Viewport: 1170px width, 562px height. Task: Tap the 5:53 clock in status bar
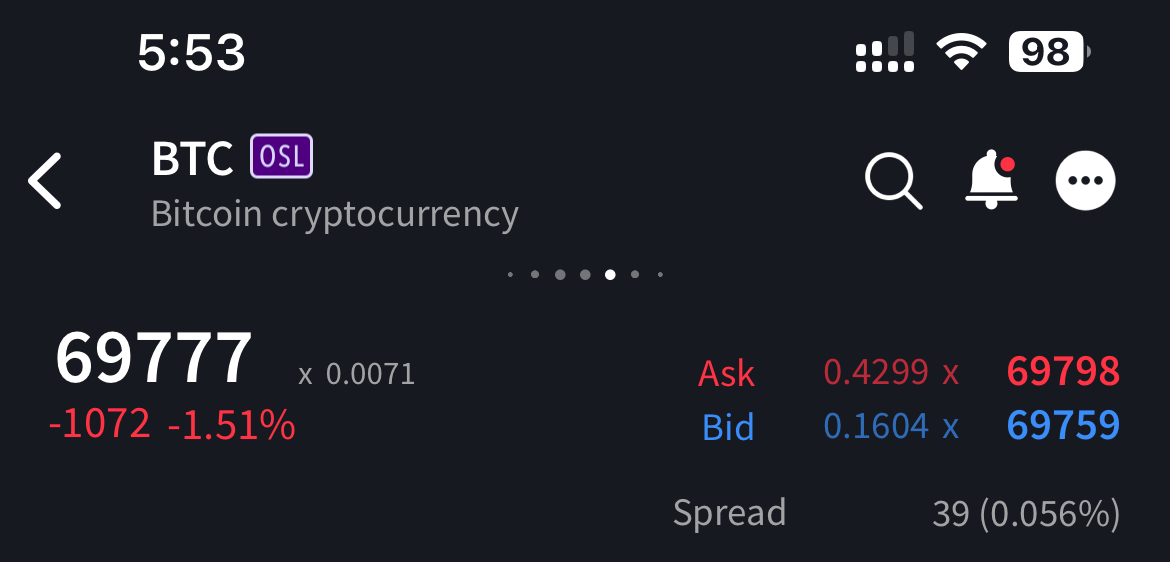click(x=192, y=53)
